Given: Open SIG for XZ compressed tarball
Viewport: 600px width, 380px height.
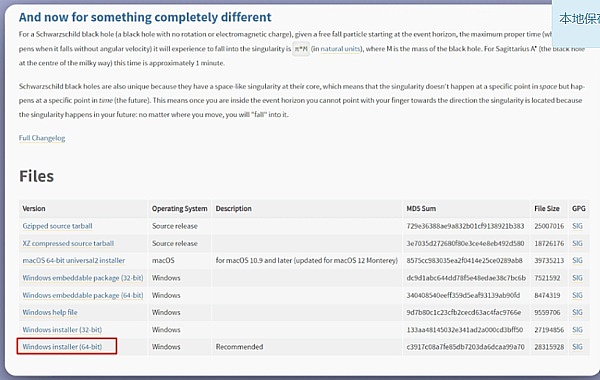Looking at the screenshot, I should tap(577, 243).
